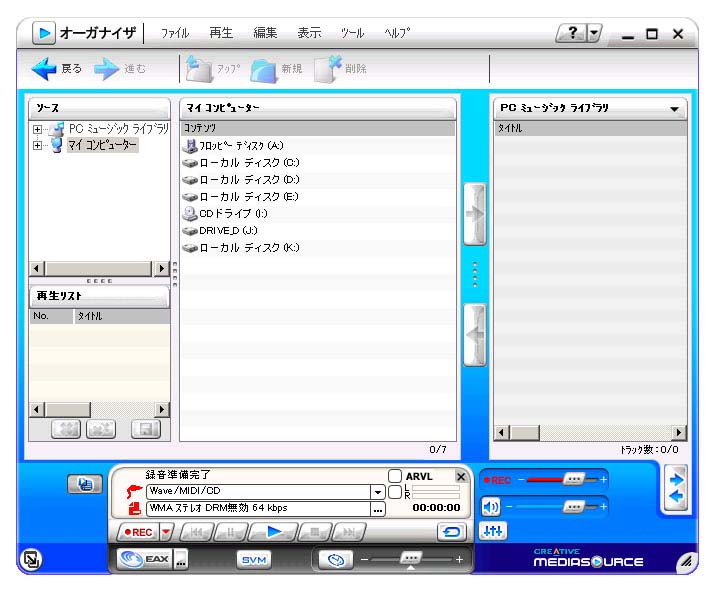Open the mixer settings icon under volume
This screenshot has height=595, width=716.
tap(492, 531)
